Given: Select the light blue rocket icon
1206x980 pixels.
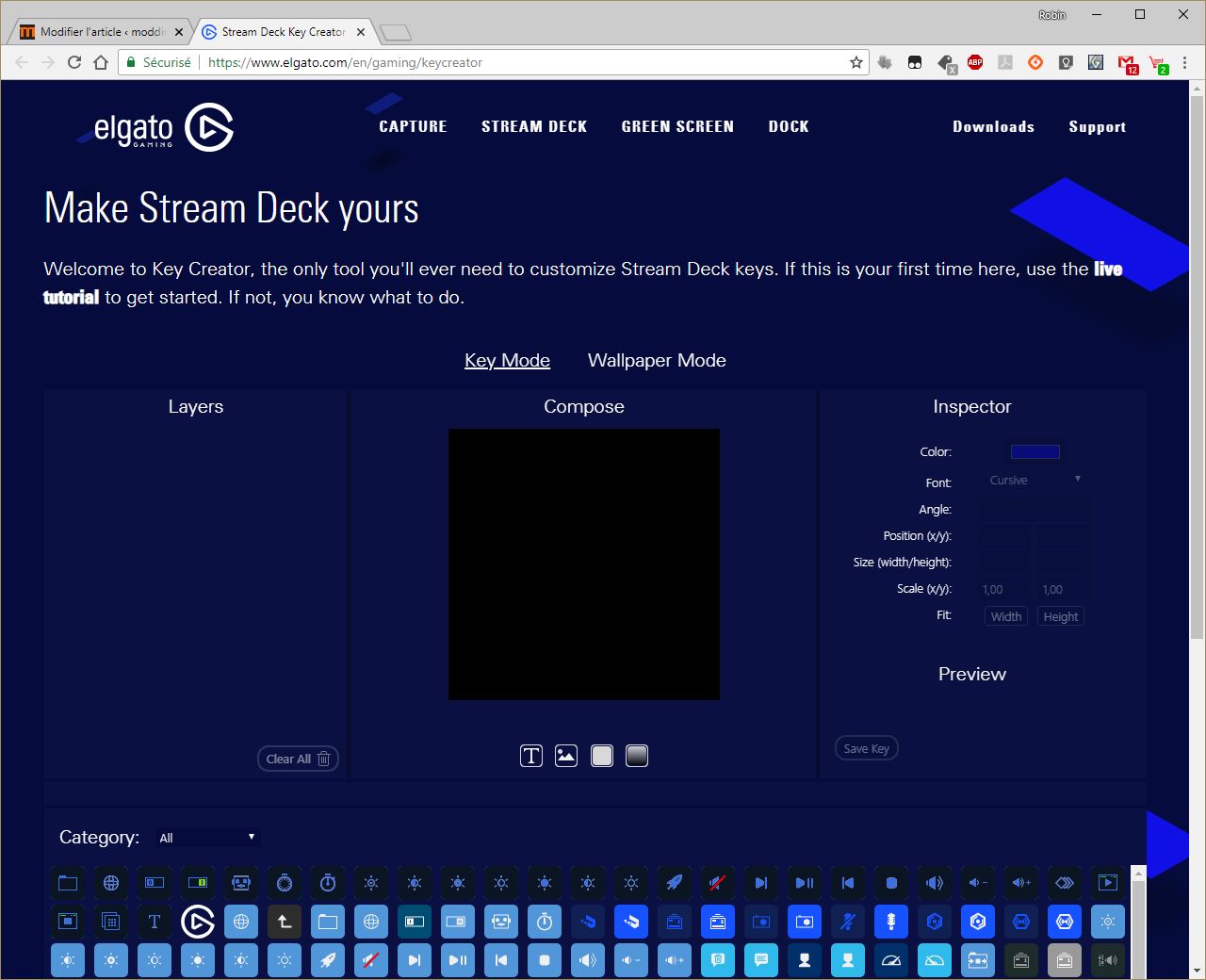Looking at the screenshot, I should pos(328,960).
